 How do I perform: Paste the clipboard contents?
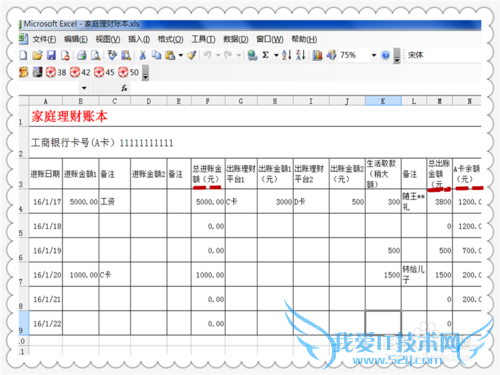coord(170,55)
